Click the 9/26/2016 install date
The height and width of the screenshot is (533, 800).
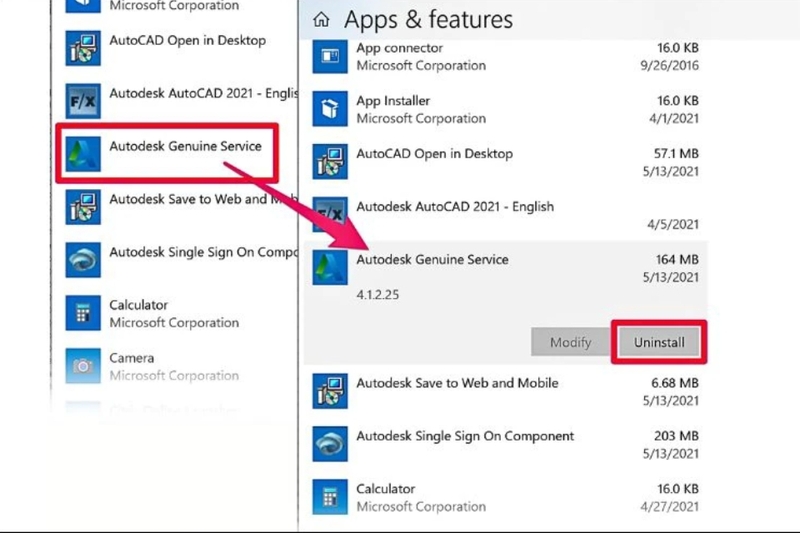click(669, 66)
